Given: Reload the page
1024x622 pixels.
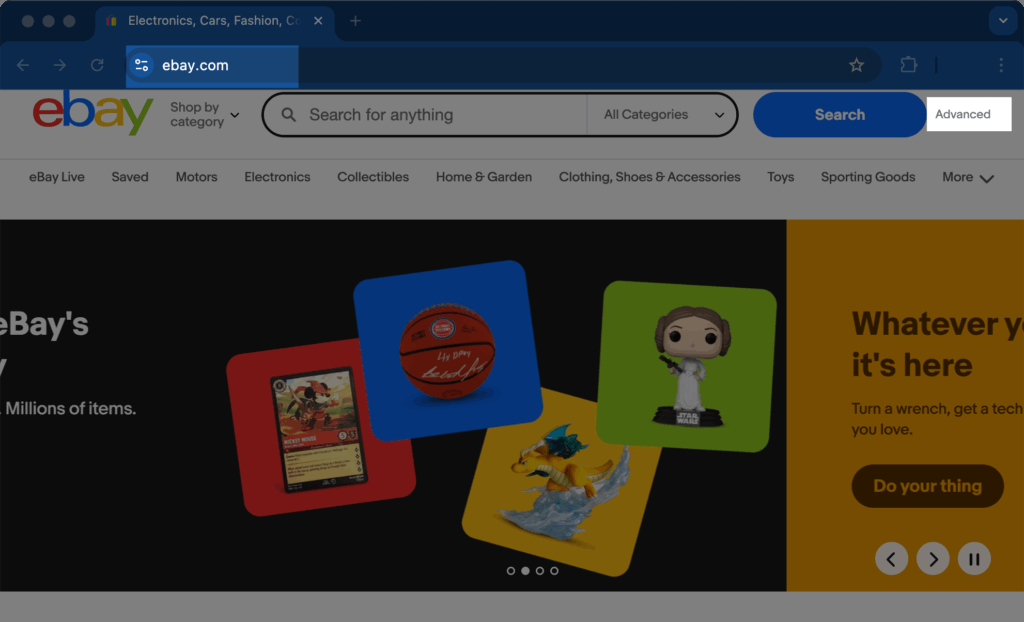Looking at the screenshot, I should [x=97, y=65].
